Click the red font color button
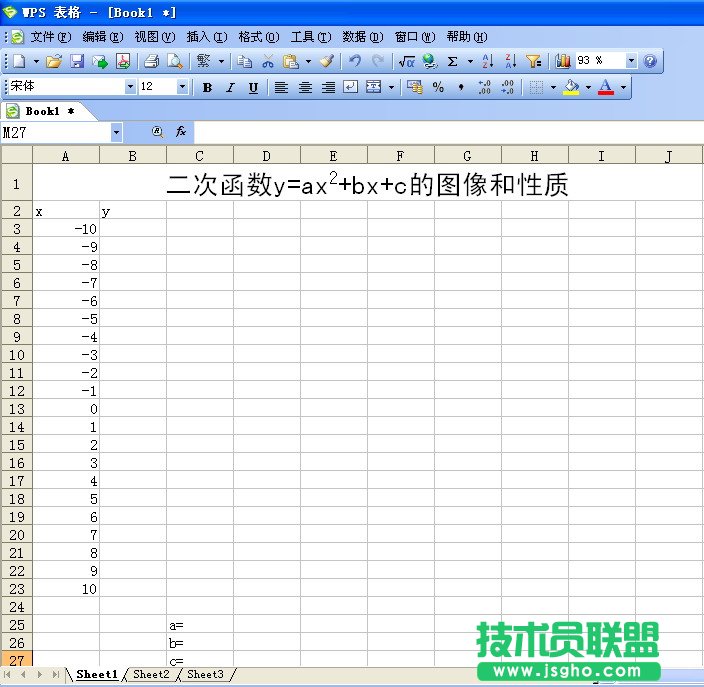This screenshot has width=704, height=687. tap(606, 87)
